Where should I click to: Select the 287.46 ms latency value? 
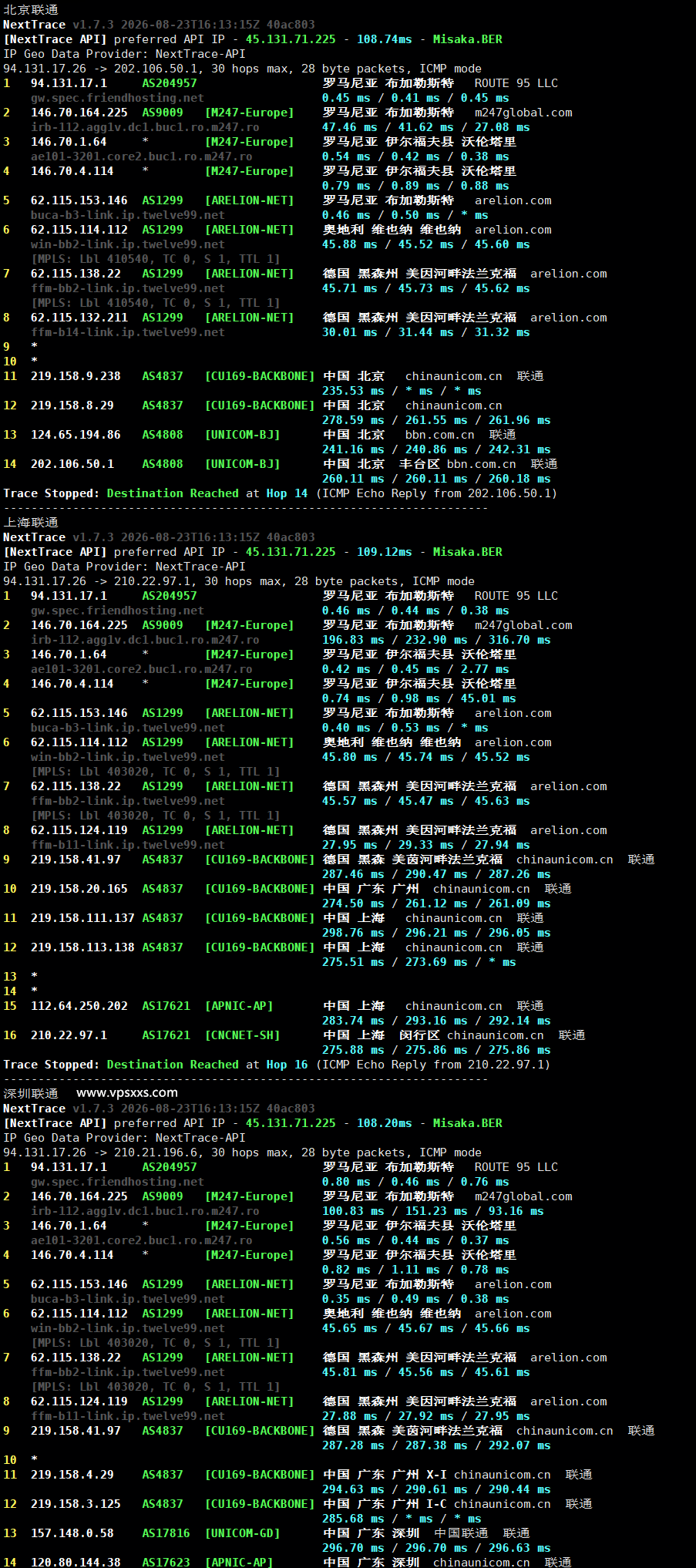(353, 874)
